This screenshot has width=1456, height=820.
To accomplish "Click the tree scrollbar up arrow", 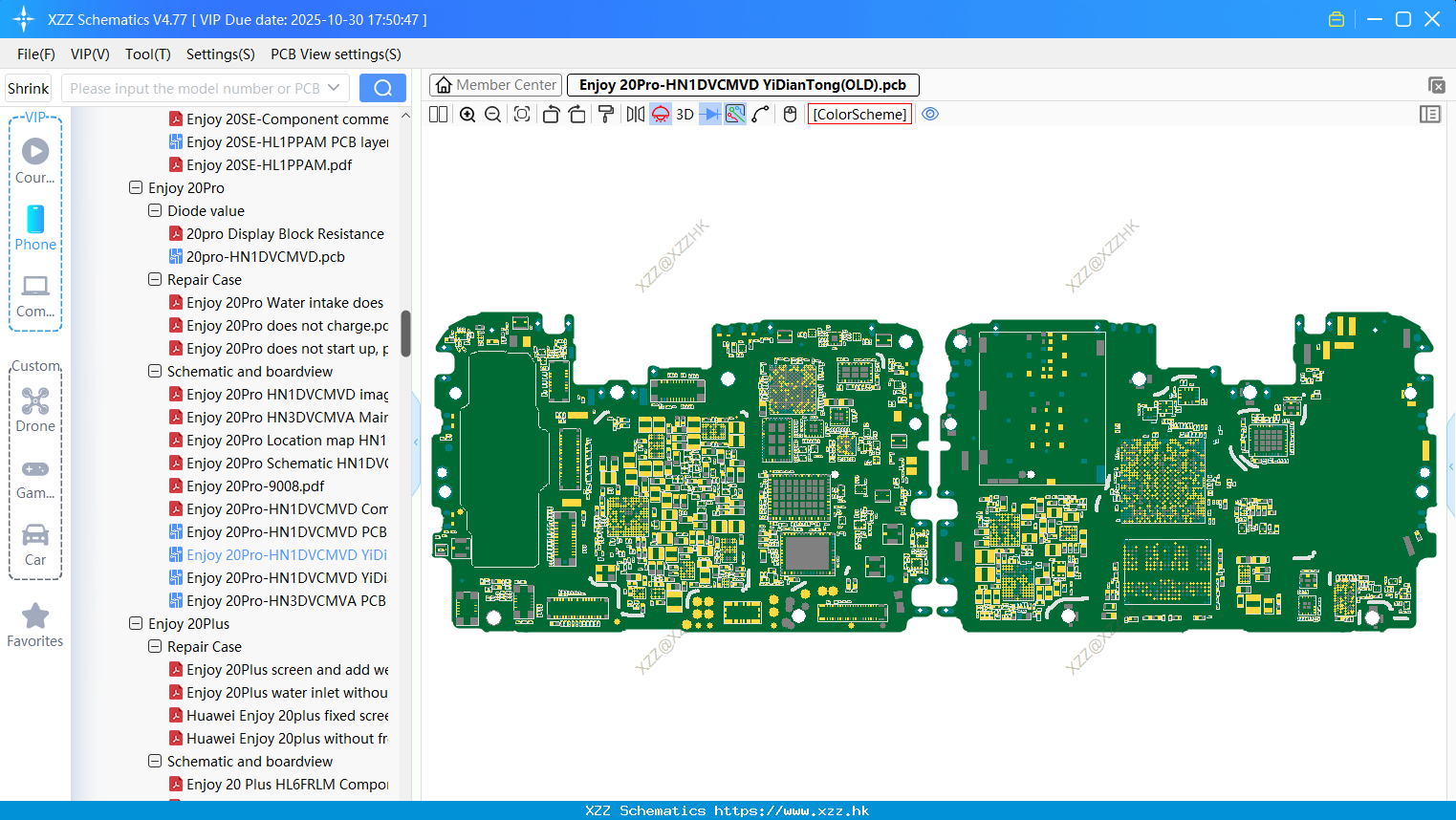I will pyautogui.click(x=405, y=116).
